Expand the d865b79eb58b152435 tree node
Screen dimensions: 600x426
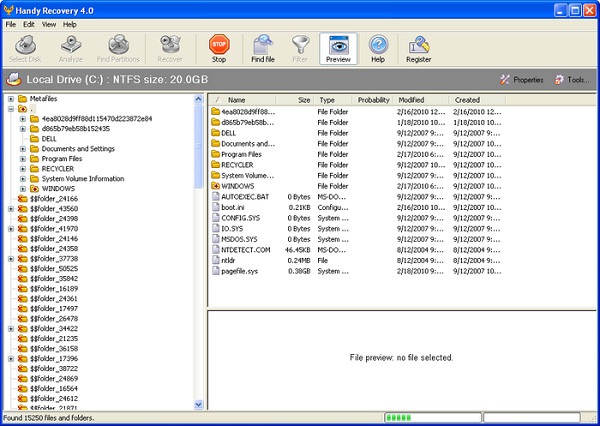pos(23,129)
